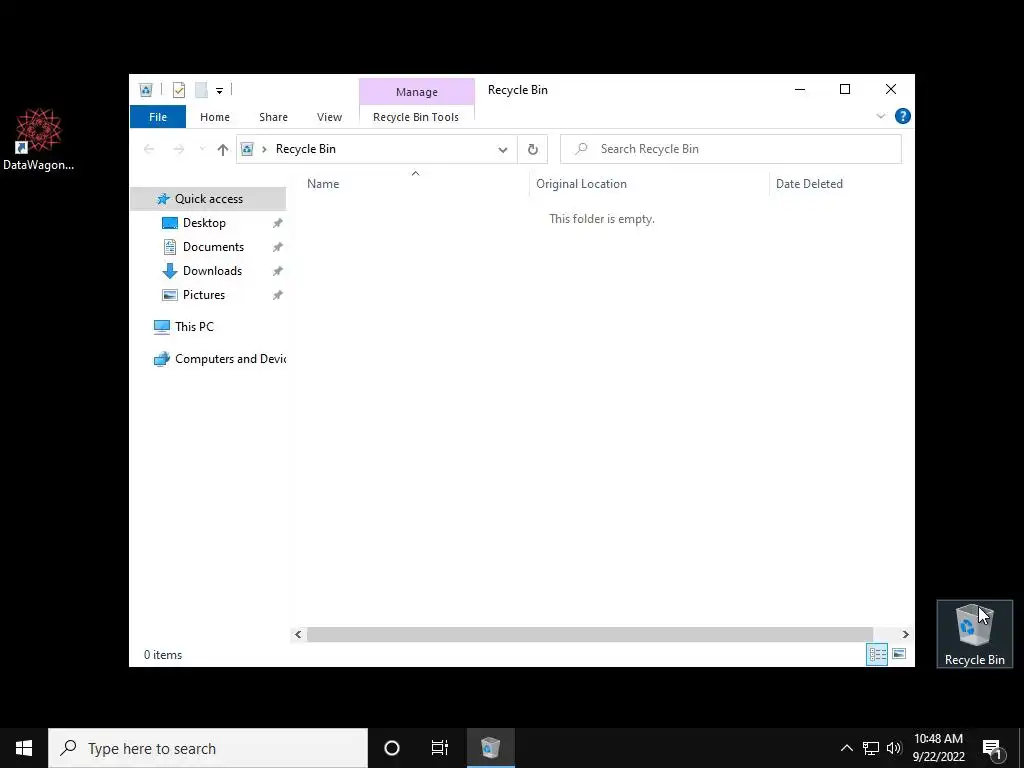Switch to the Share ribbon tab
1024x768 pixels.
(x=273, y=117)
